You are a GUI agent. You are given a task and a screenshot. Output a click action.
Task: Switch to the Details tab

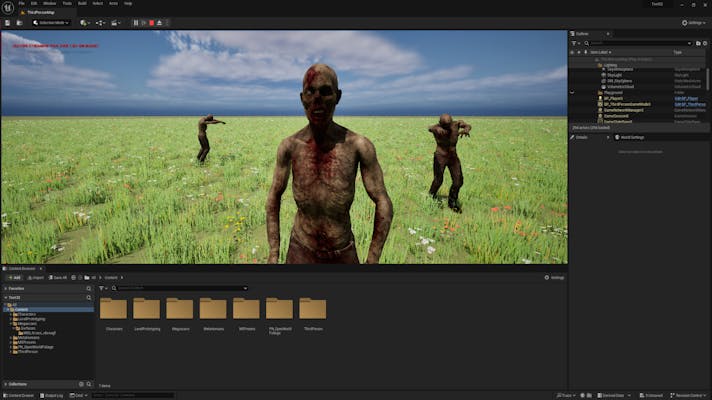(582, 137)
